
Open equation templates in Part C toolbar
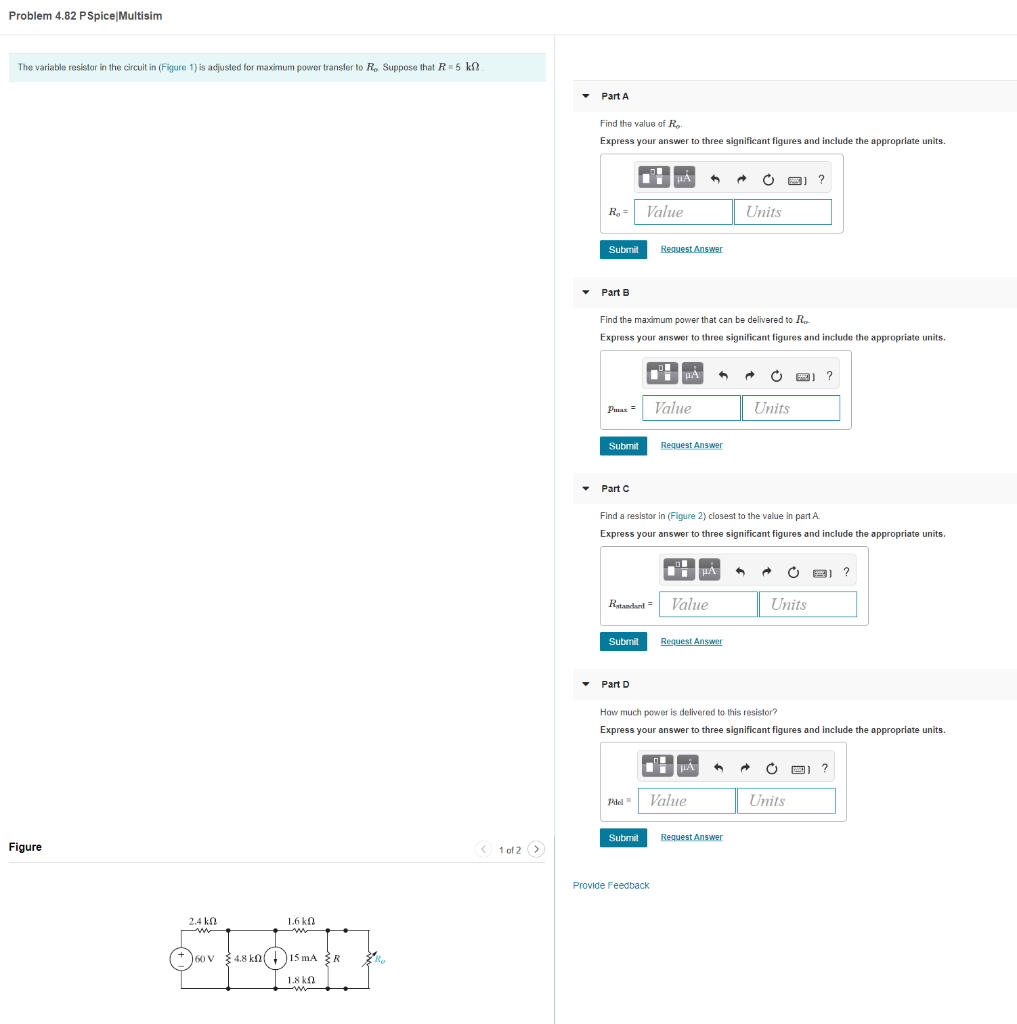pyautogui.click(x=678, y=571)
